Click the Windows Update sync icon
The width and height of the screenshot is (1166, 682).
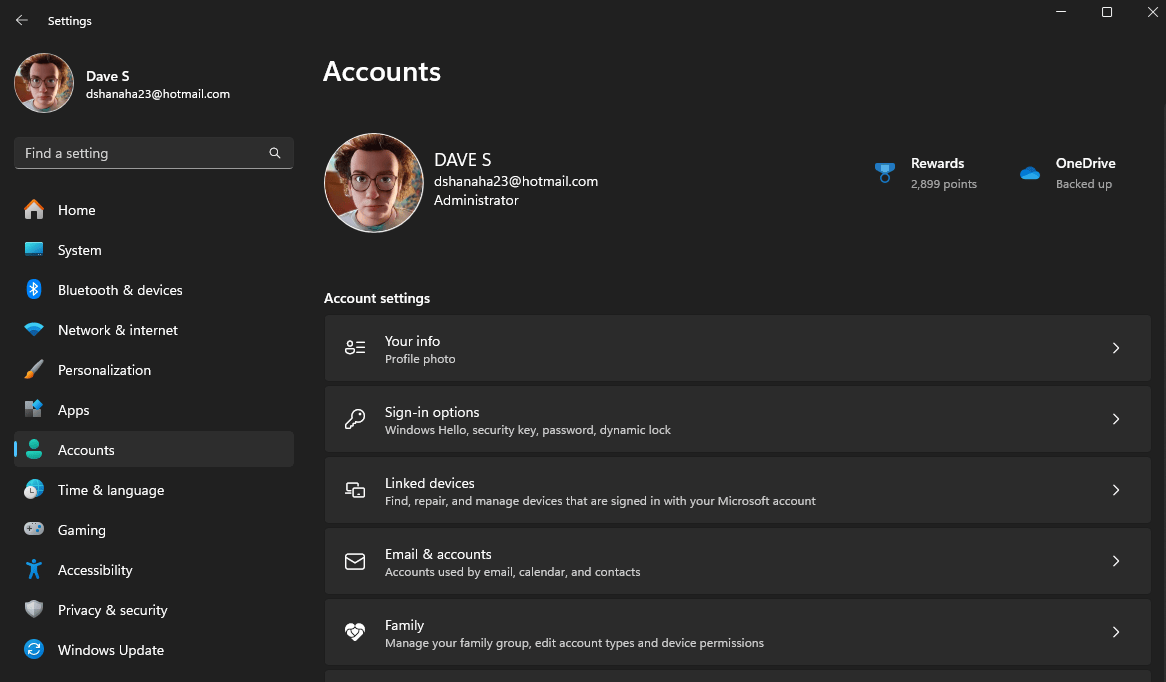pos(34,650)
